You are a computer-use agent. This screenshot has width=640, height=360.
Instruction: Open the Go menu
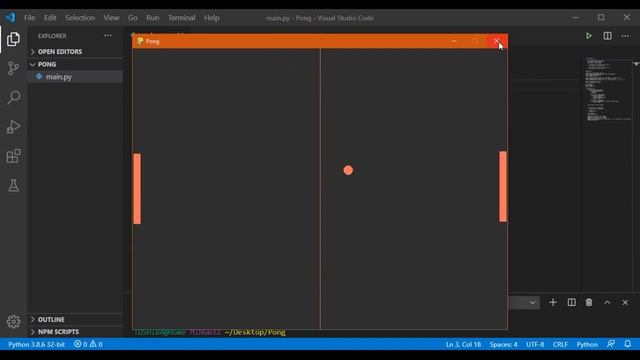[133, 18]
